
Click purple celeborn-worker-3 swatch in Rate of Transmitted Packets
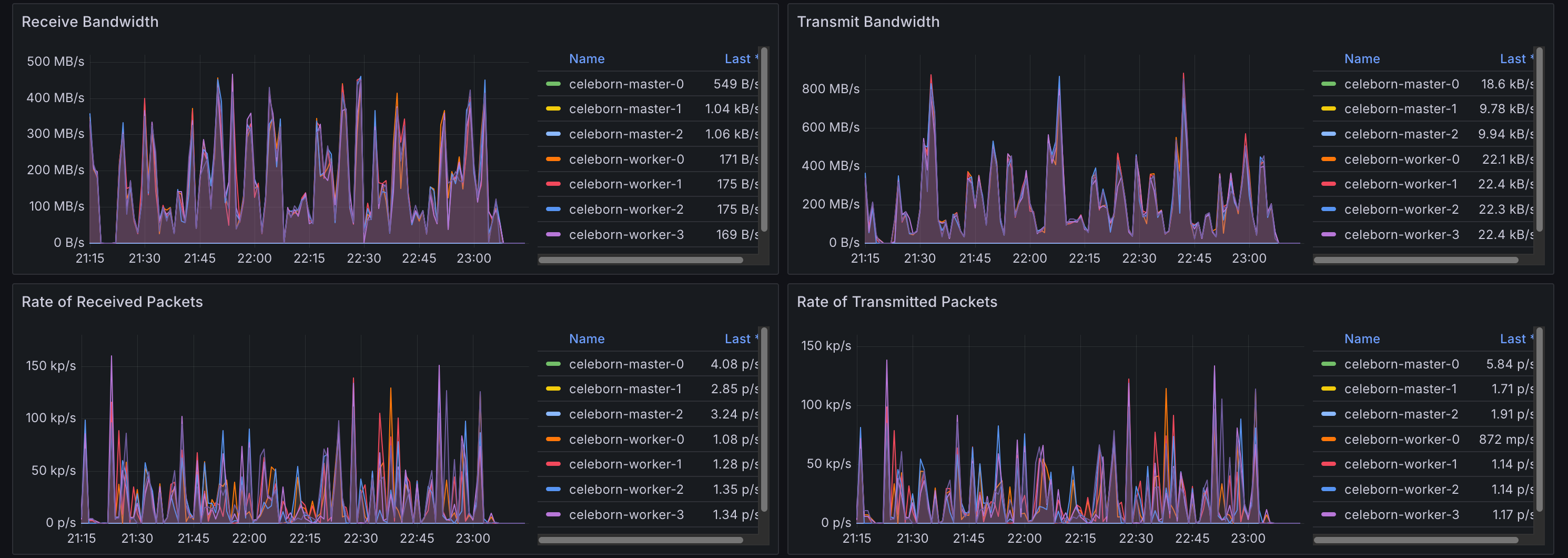point(1328,515)
